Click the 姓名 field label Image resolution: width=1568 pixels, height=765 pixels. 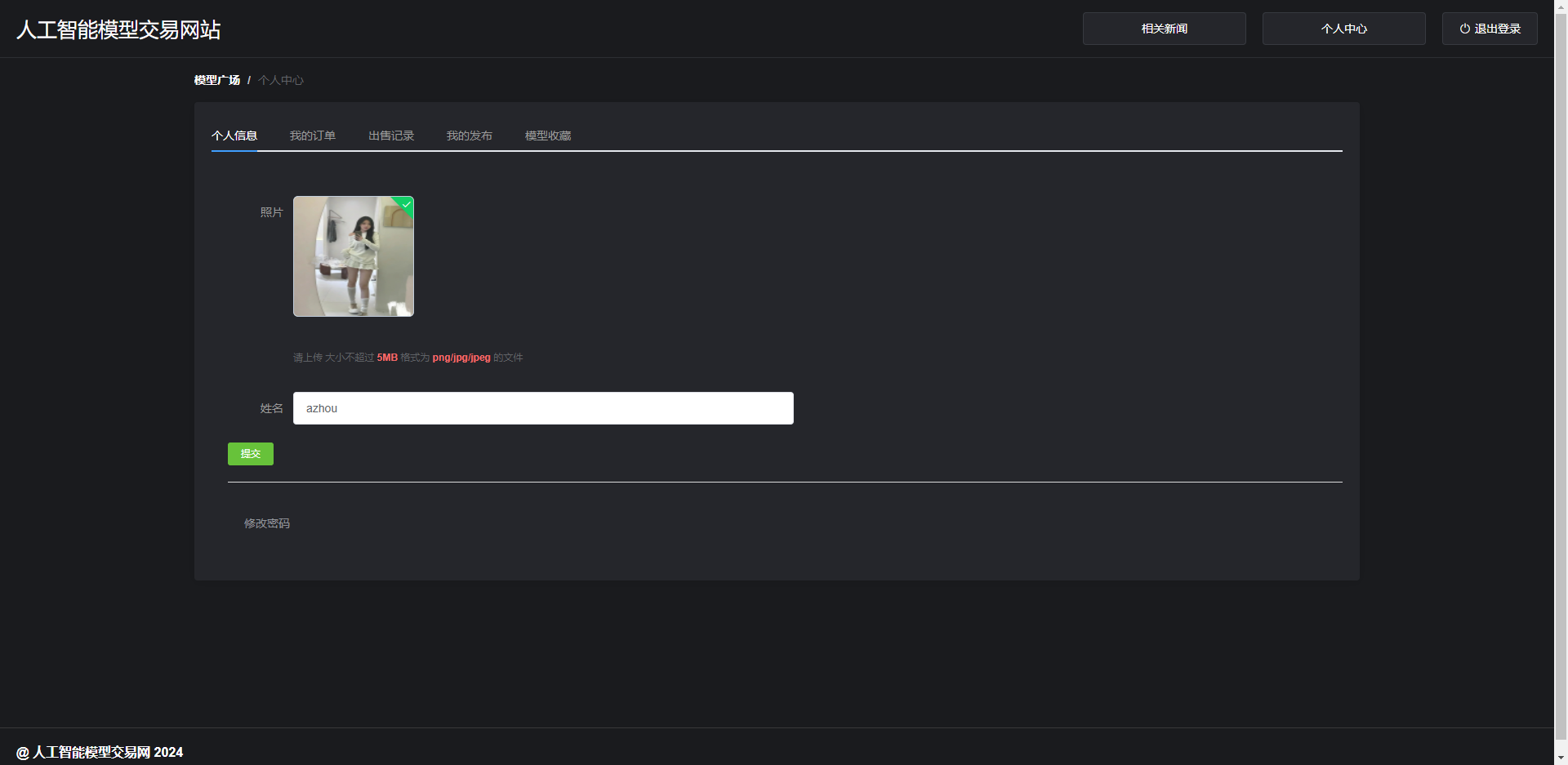point(271,408)
